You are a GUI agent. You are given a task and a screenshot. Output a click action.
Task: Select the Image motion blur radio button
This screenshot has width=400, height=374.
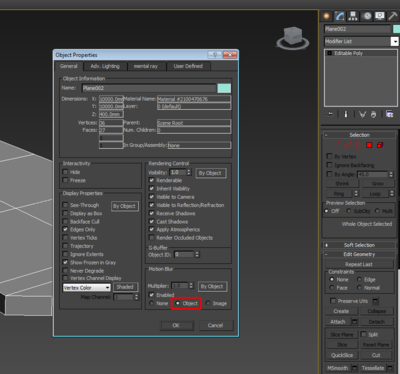208,303
